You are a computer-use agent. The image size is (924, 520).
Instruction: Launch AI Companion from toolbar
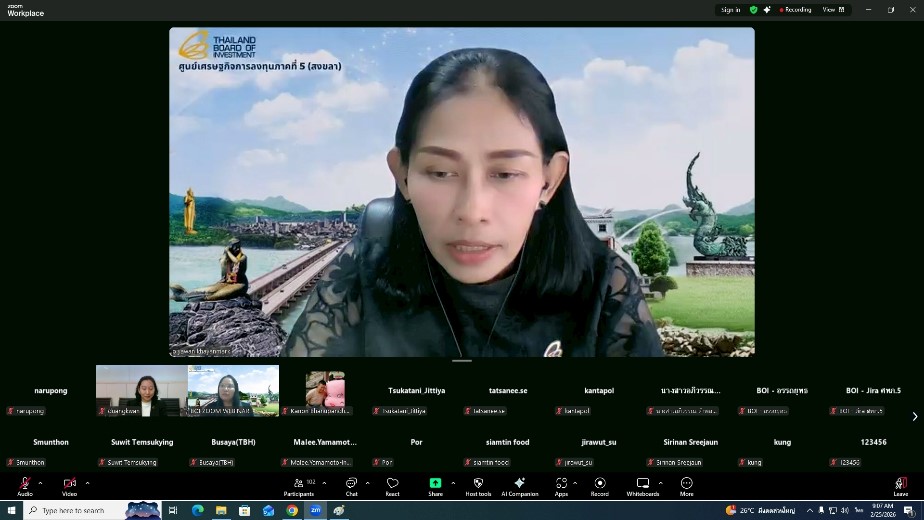tap(519, 485)
